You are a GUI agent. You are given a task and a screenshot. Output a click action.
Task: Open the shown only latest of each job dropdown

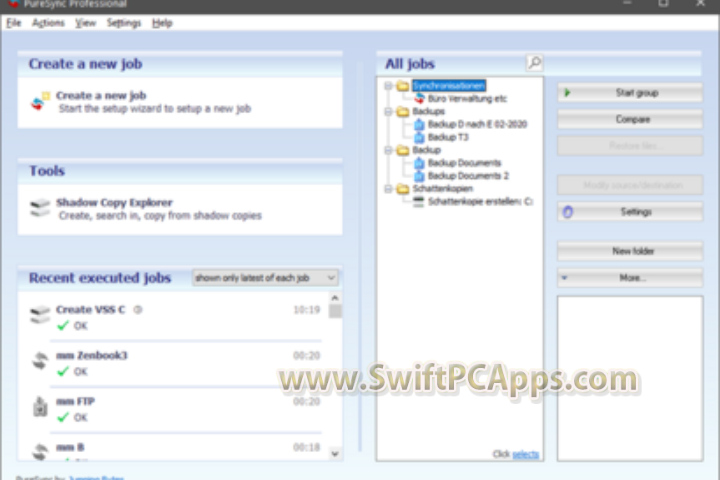click(x=265, y=278)
